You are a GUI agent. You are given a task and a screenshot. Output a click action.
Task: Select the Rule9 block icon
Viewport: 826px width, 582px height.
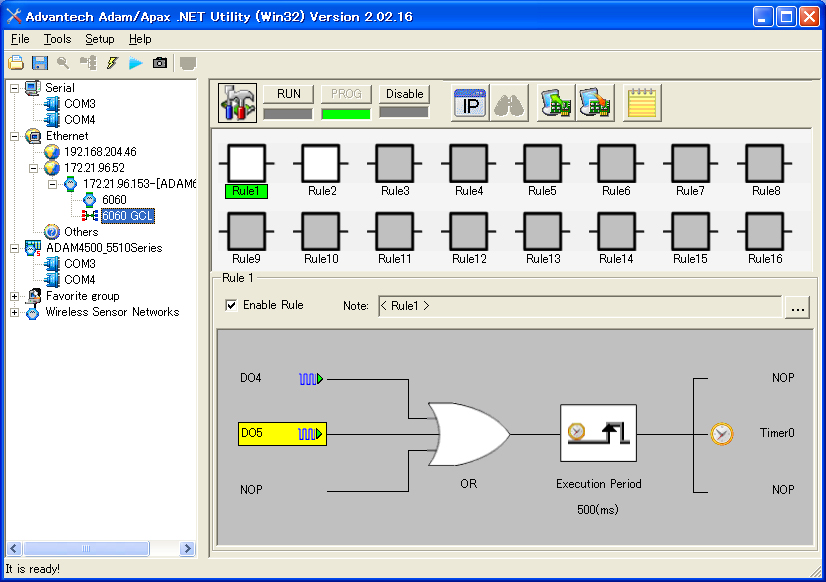[246, 232]
